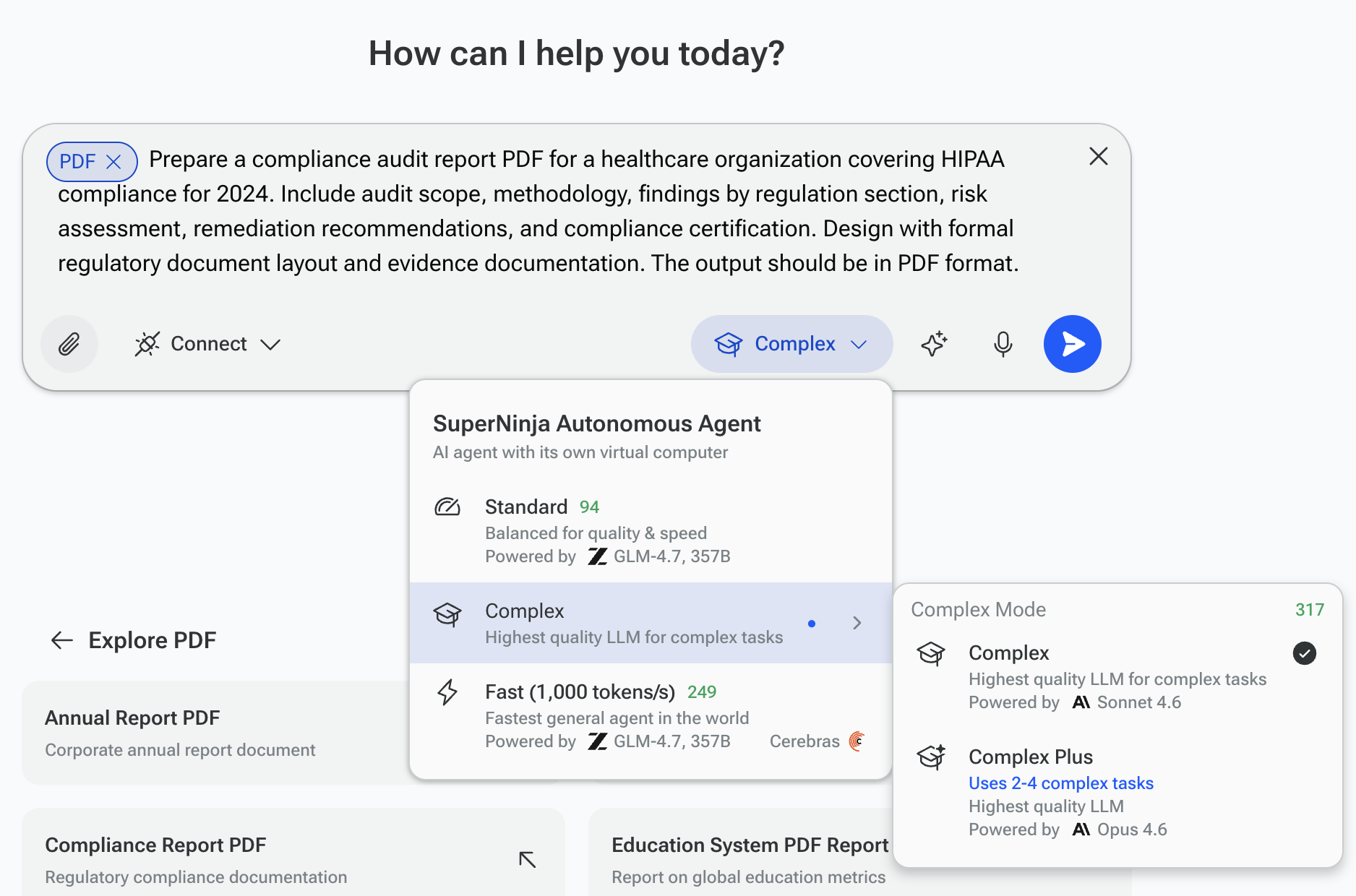The width and height of the screenshot is (1356, 896).
Task: Click the arrow icon on Compliance Report card
Action: point(528,859)
